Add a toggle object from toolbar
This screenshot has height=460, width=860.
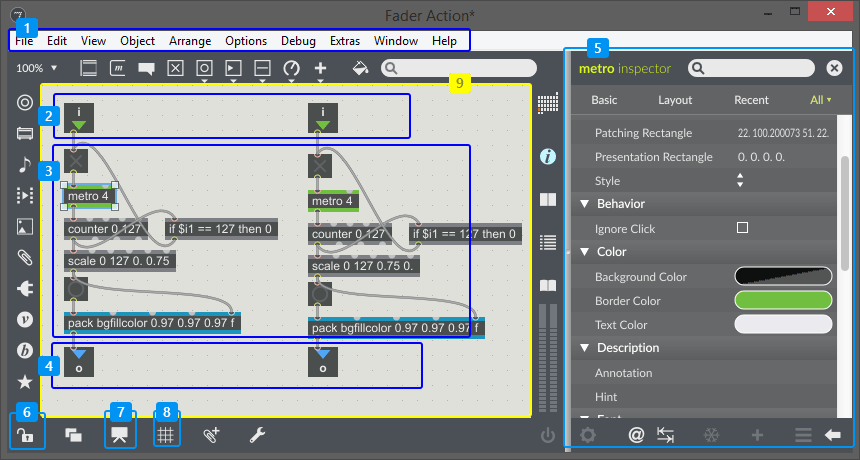point(175,68)
